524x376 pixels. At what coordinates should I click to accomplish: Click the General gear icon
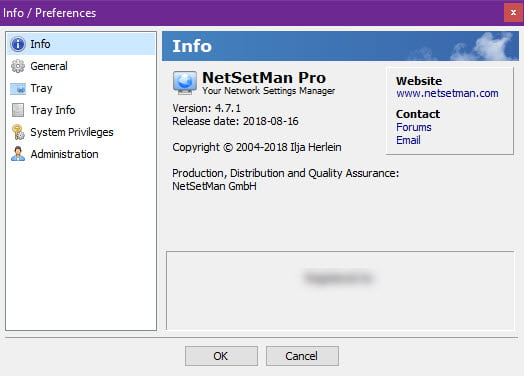(x=18, y=66)
